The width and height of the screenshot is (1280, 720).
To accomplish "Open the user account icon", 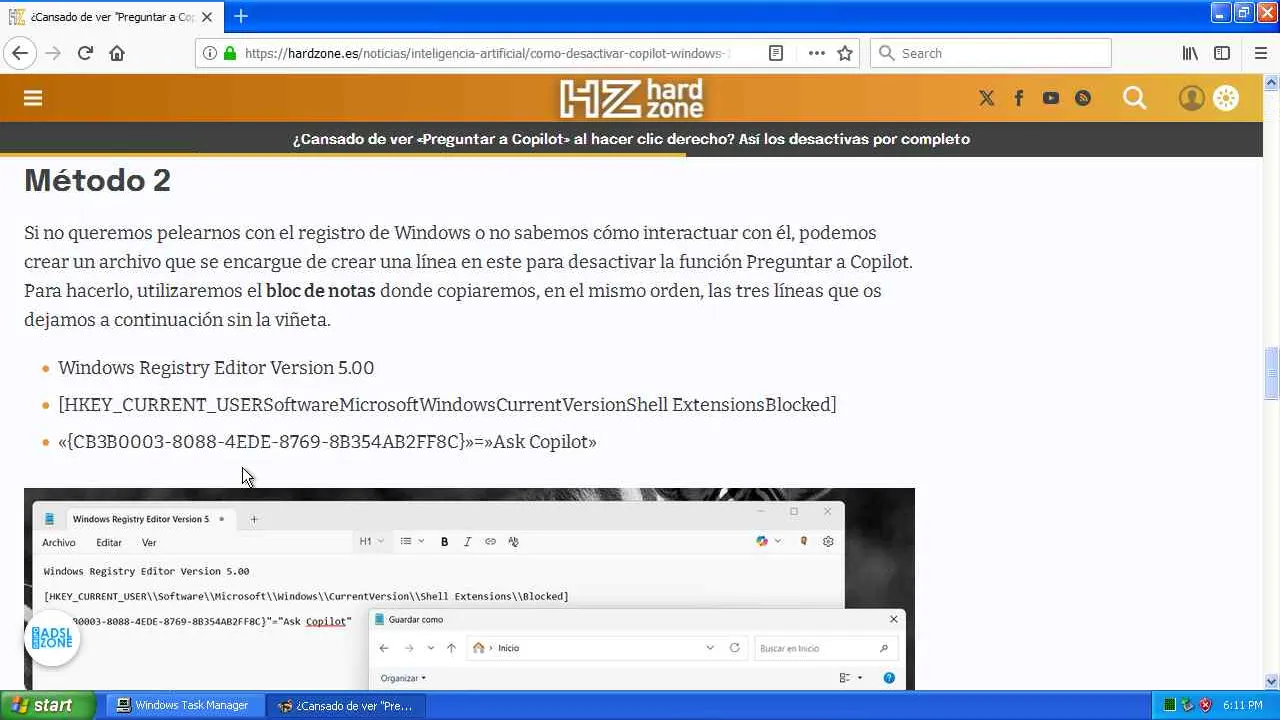I will pos(1191,98).
